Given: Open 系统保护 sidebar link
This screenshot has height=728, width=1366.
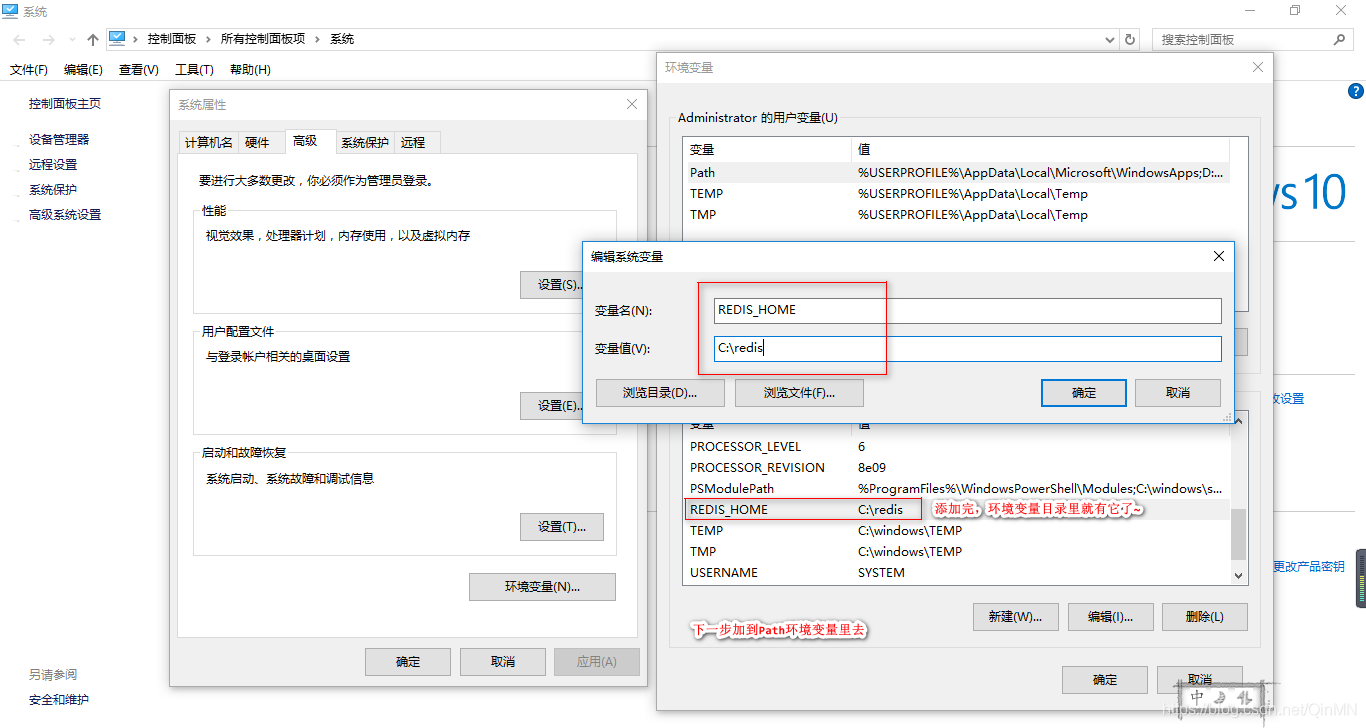Looking at the screenshot, I should tap(53, 190).
